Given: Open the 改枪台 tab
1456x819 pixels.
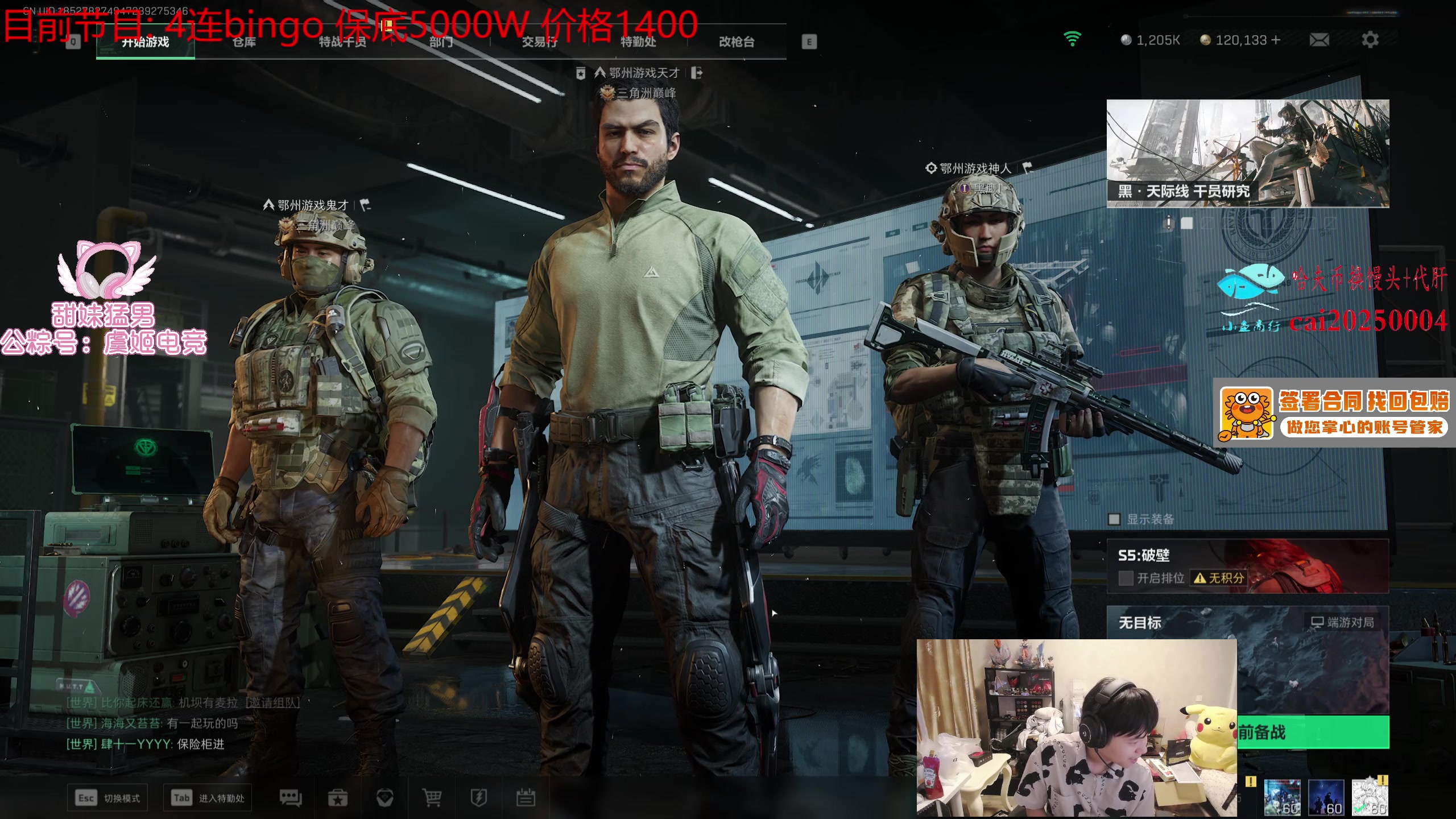Looking at the screenshot, I should [x=737, y=42].
